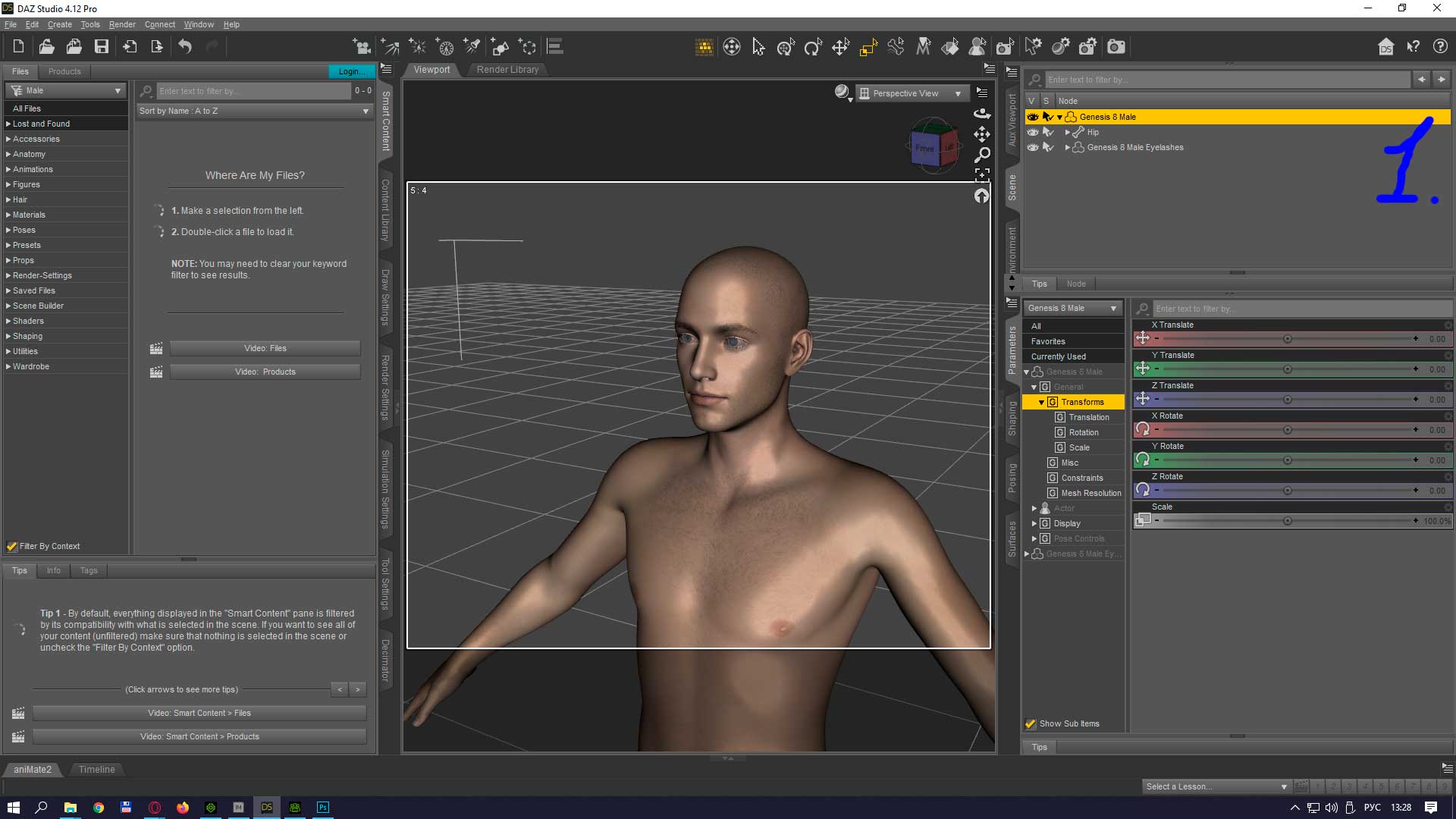Click the Open file folder icon
1456x819 pixels.
[46, 47]
